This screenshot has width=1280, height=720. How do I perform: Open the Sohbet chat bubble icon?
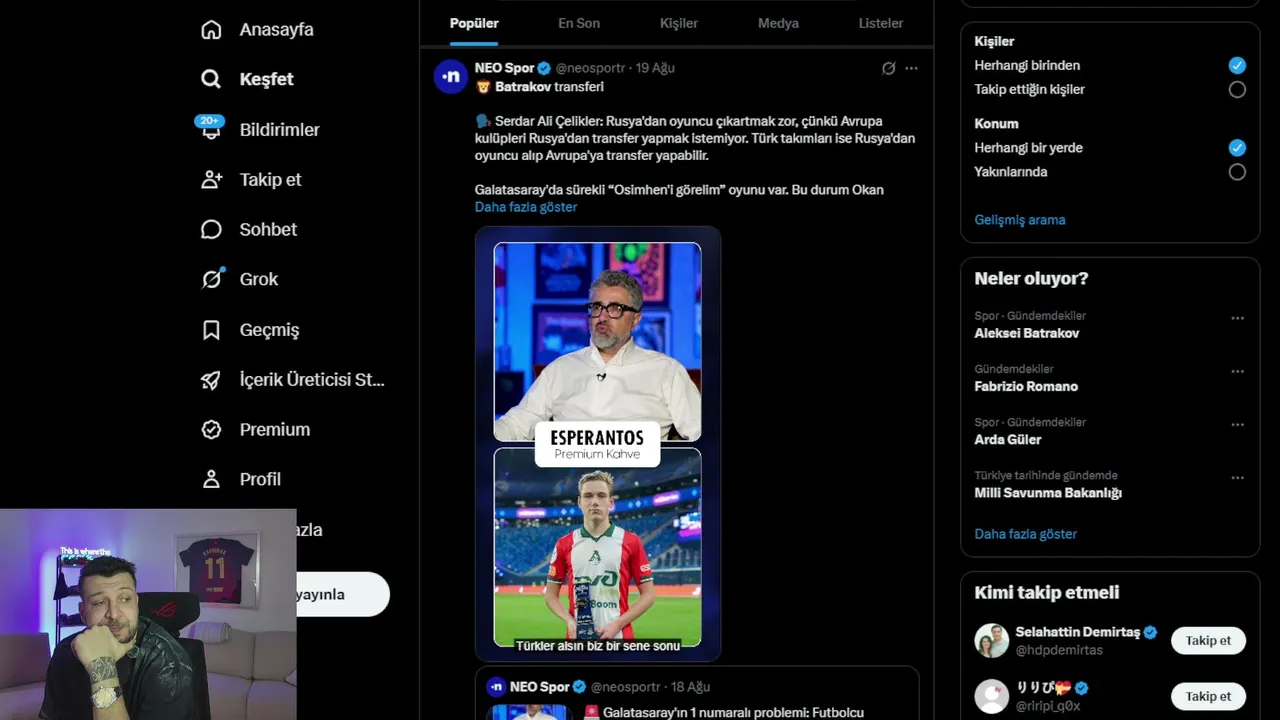[211, 229]
